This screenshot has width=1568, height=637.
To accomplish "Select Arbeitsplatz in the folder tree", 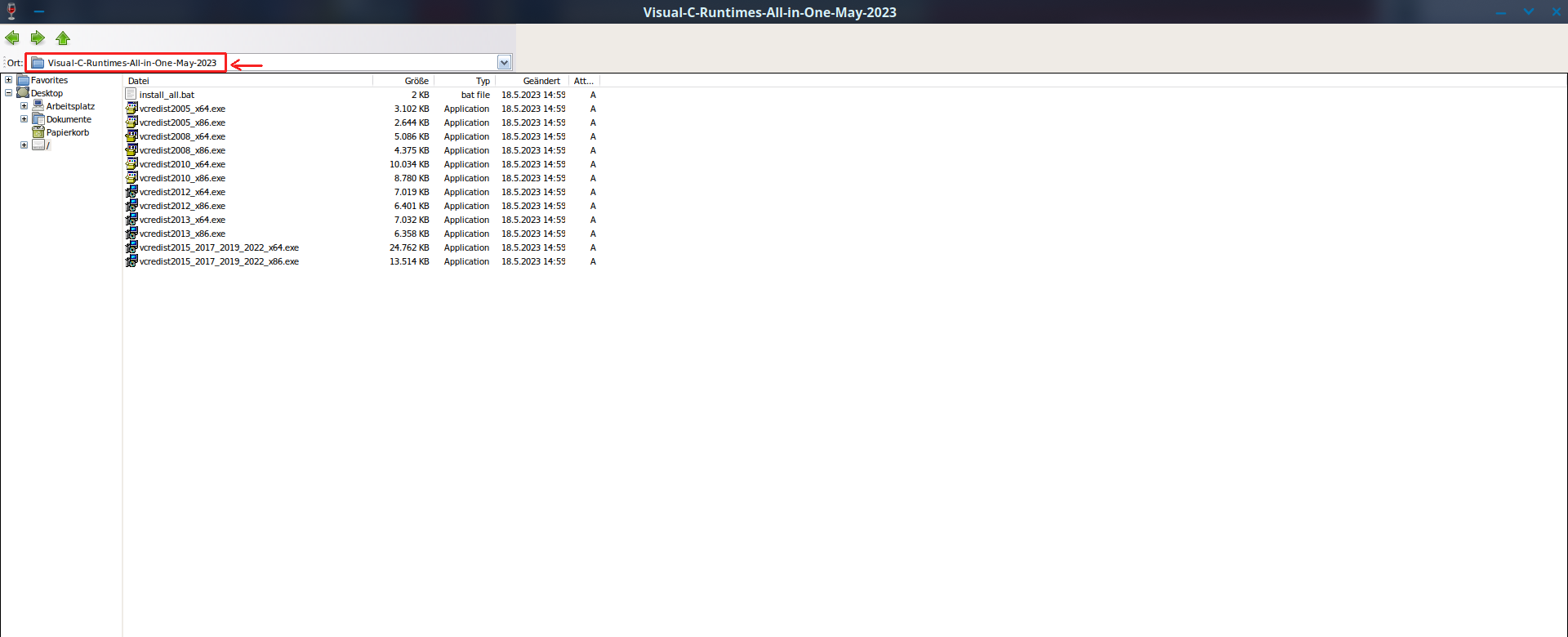I will [x=70, y=106].
